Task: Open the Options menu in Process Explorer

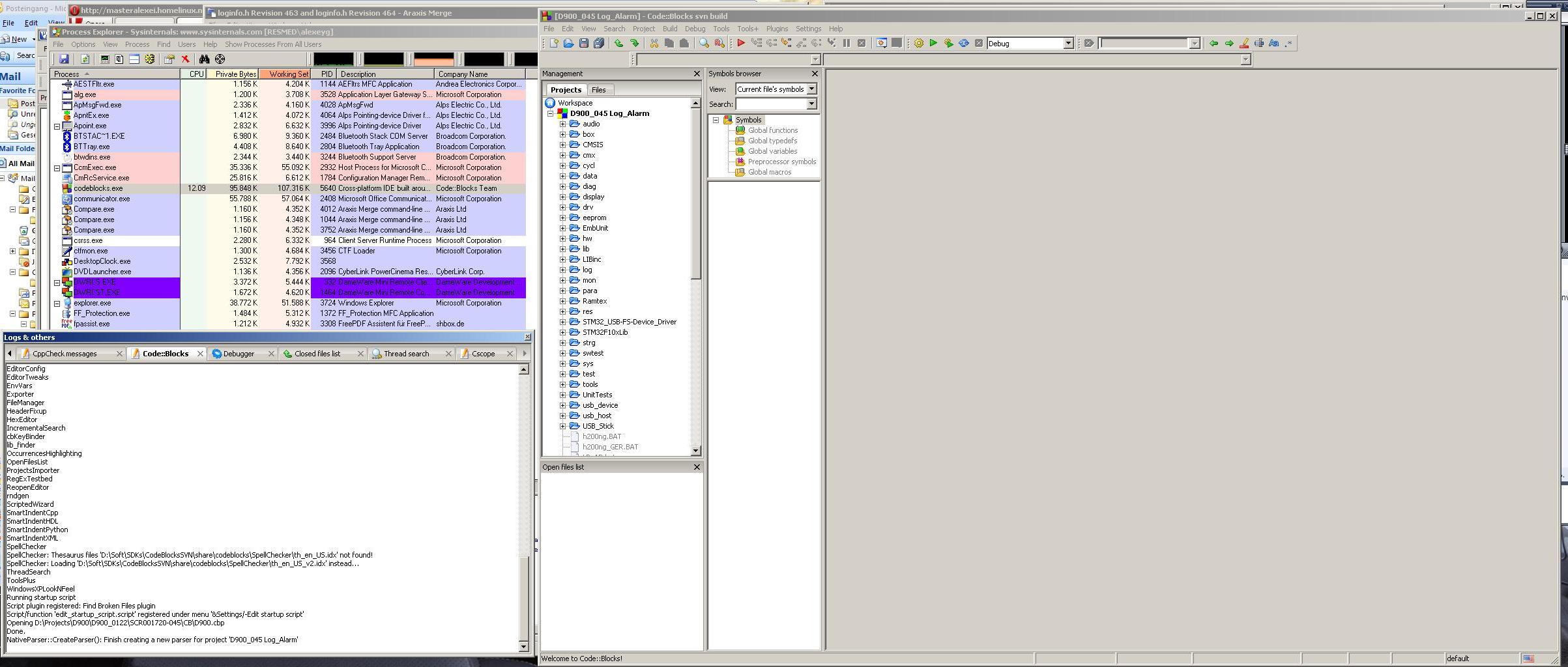Action: pyautogui.click(x=83, y=44)
